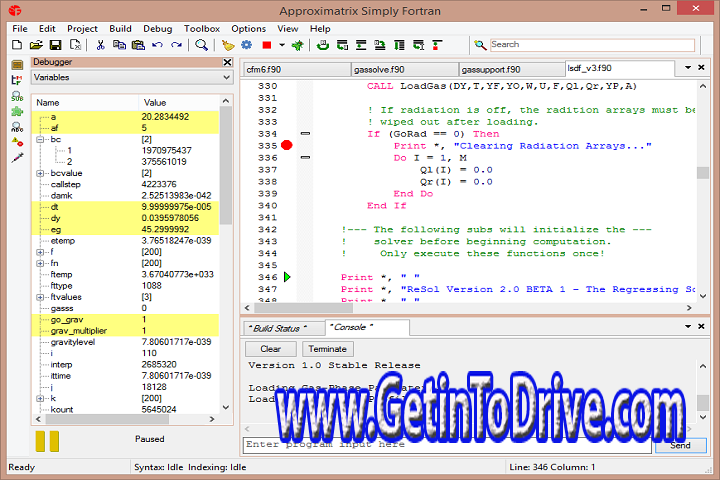
Task: Open the Build menu
Action: click(120, 28)
